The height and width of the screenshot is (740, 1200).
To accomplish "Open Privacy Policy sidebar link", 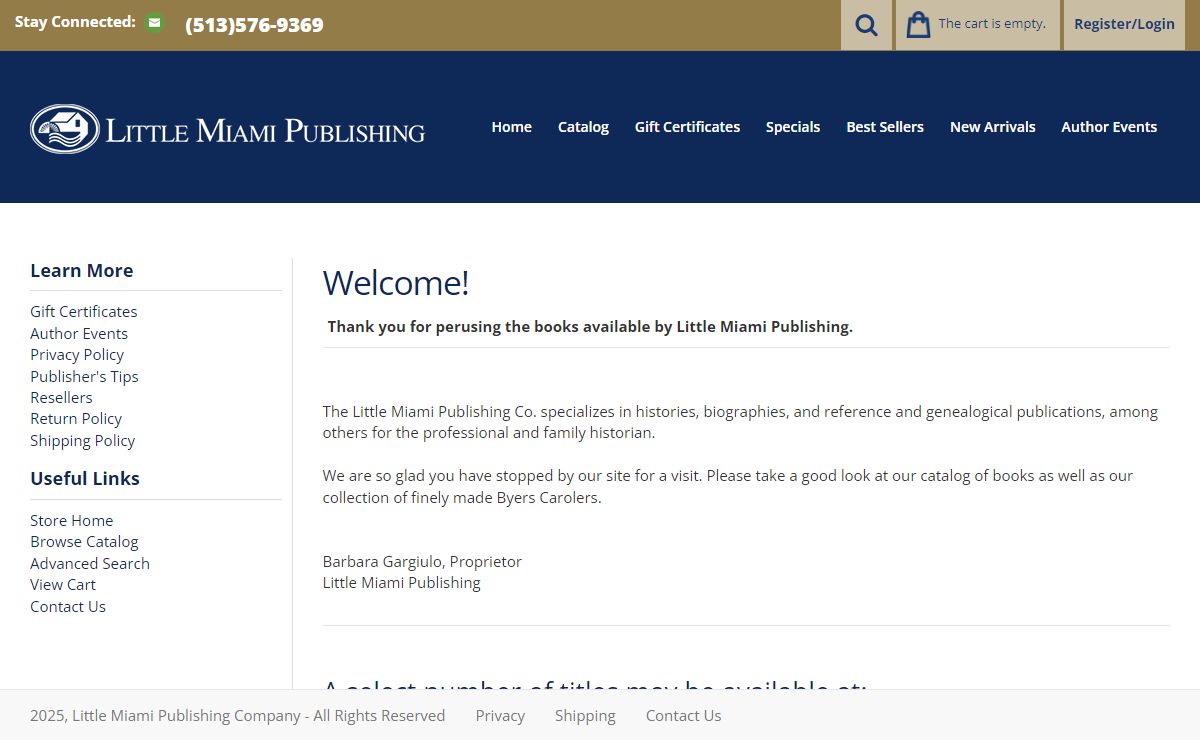I will coord(77,355).
